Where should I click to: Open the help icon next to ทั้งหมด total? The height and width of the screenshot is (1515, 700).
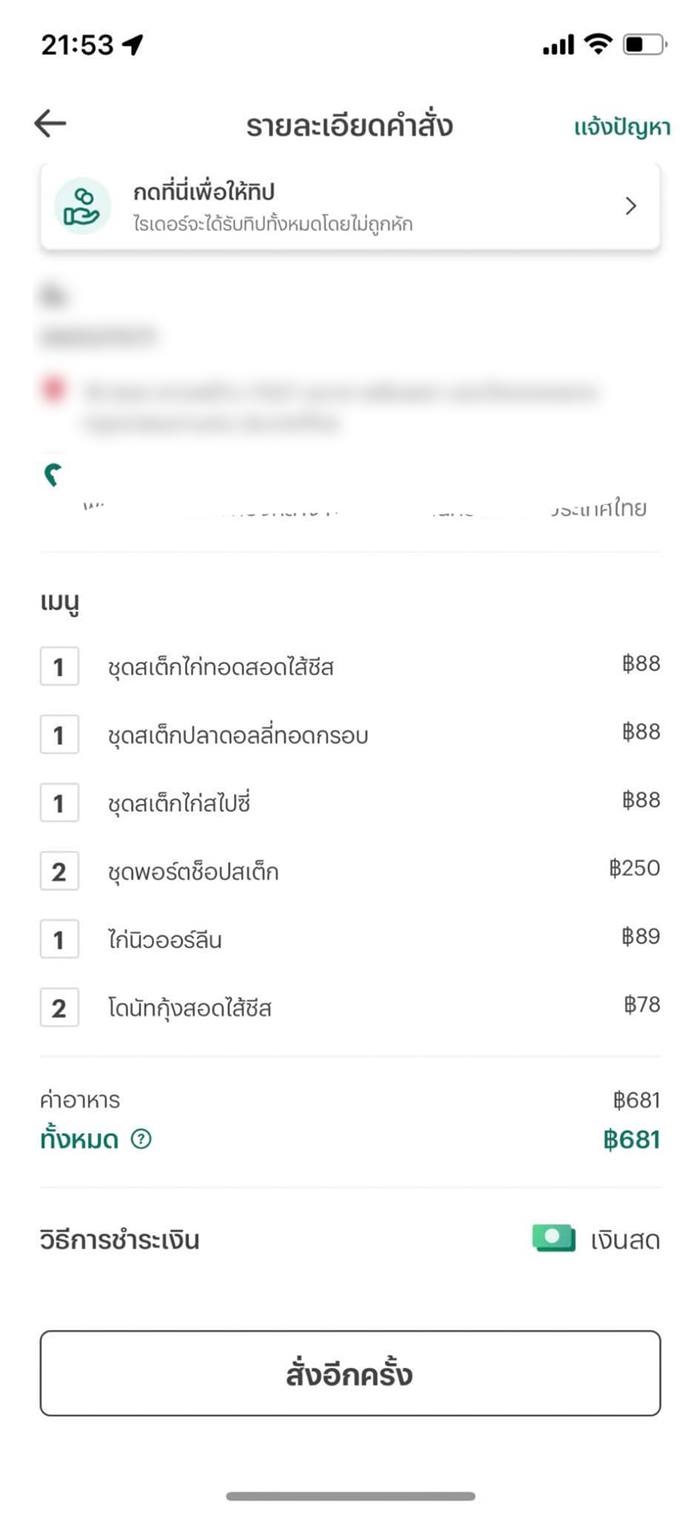coord(142,1139)
